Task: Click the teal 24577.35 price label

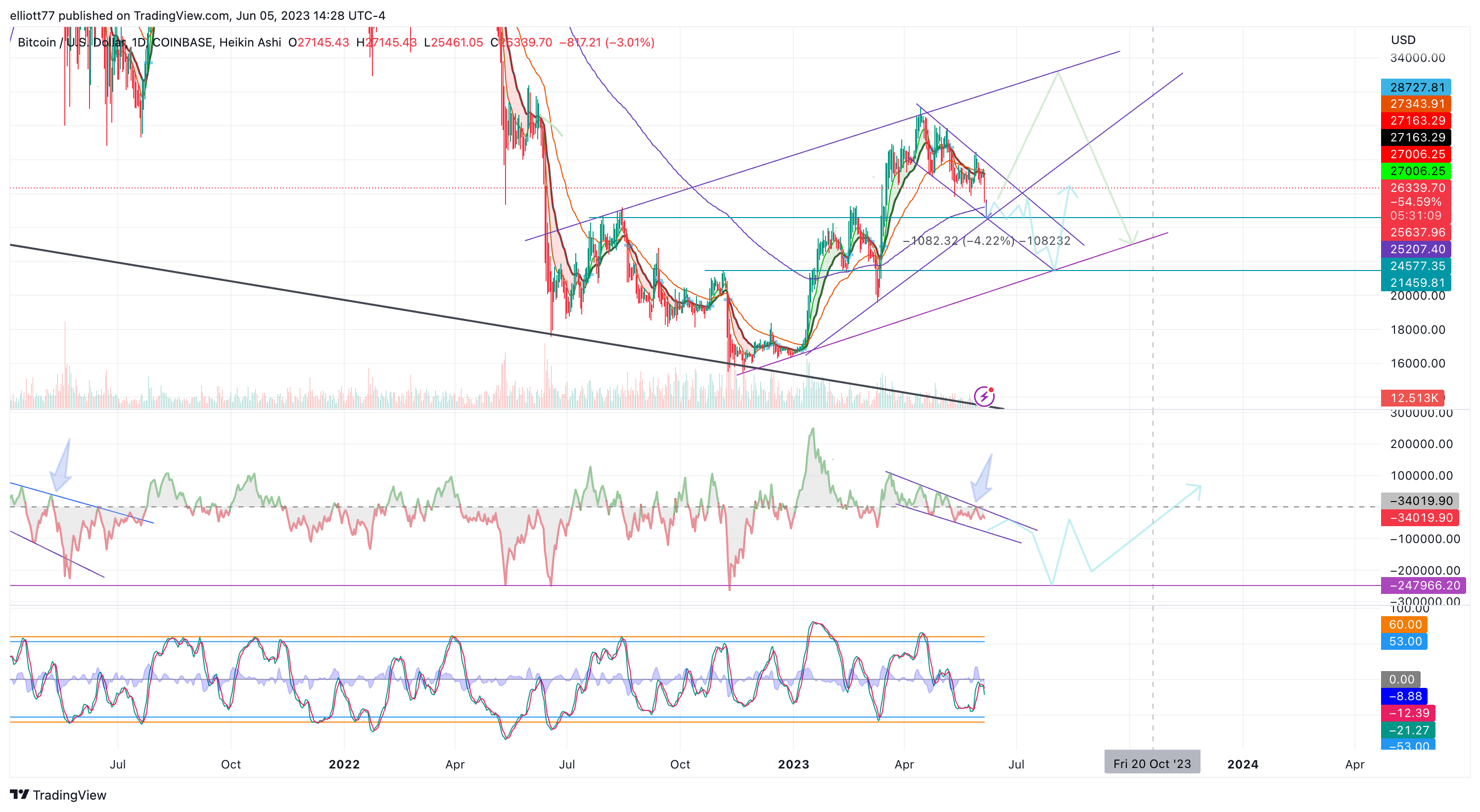Action: coord(1416,266)
